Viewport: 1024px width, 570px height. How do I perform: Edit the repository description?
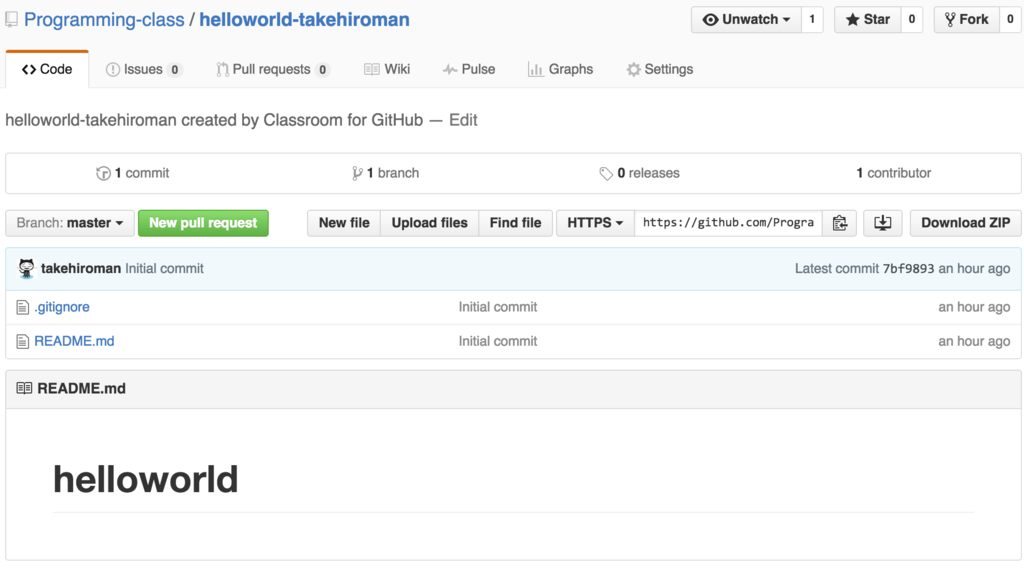click(463, 120)
